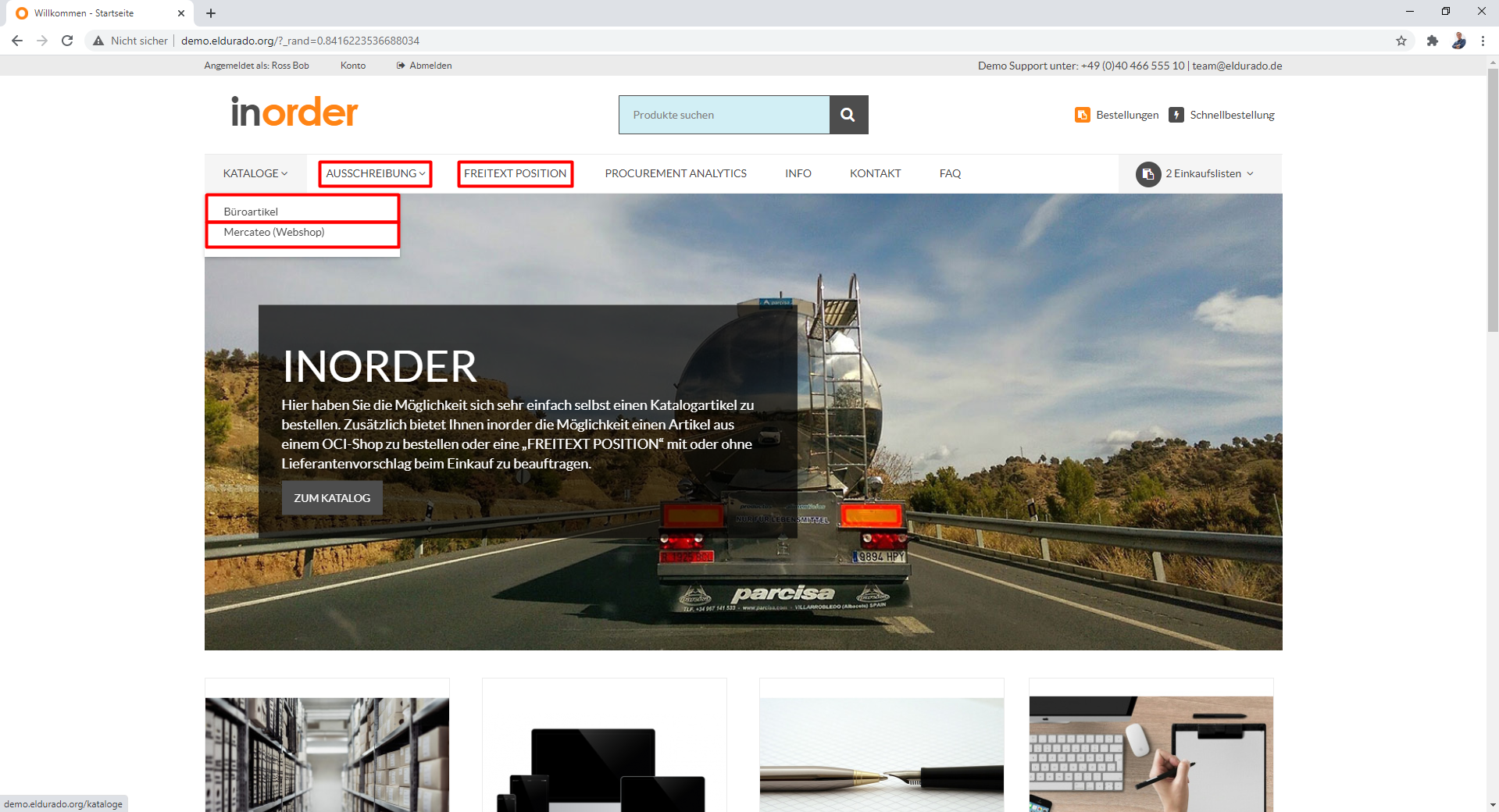Click the browser back arrow
Screen dimensions: 1499x812
(x=16, y=41)
